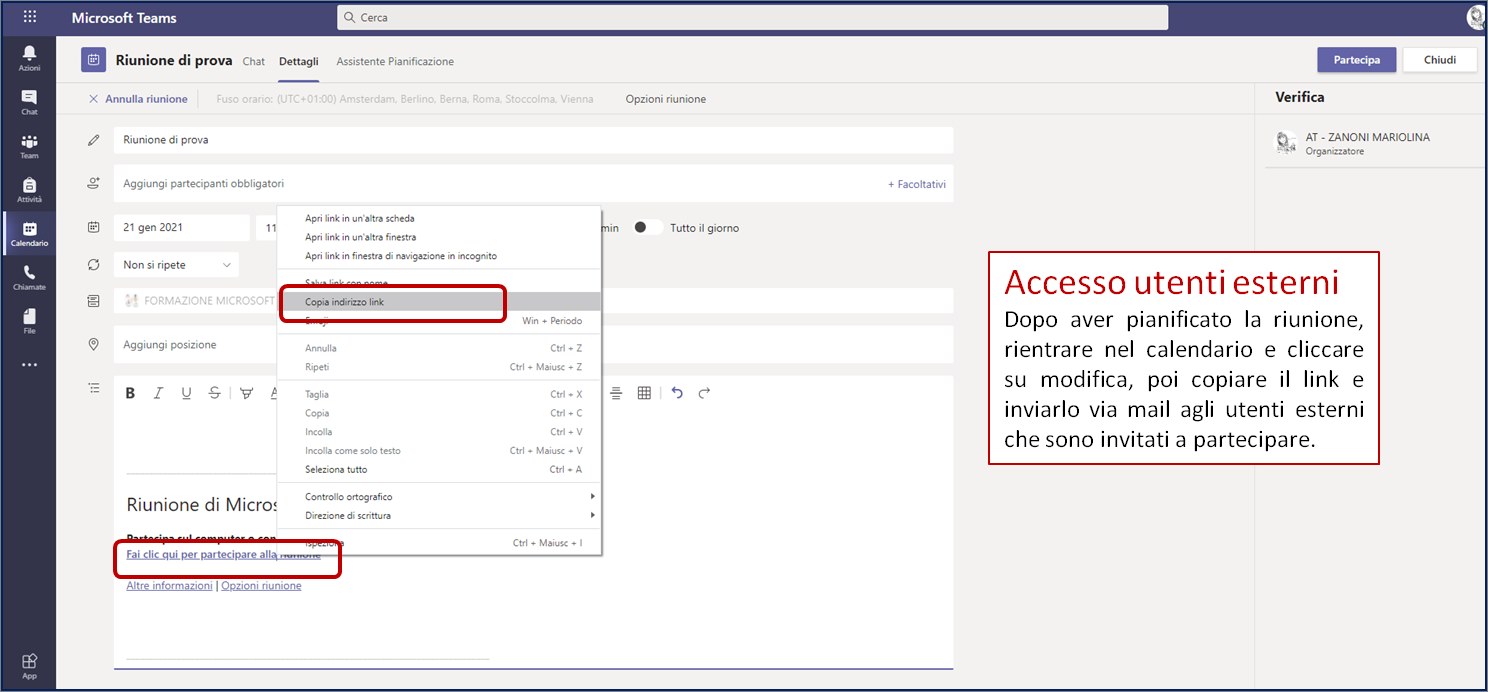1488x692 pixels.
Task: Click the paragraph alignment icon beside the table icon
Action: [617, 393]
